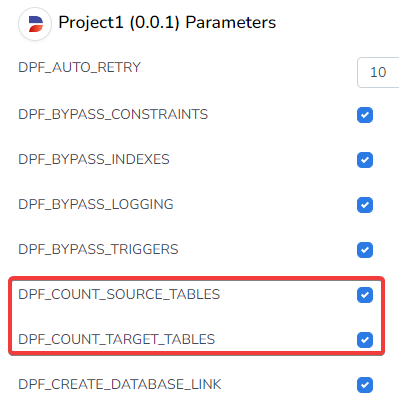399x405 pixels.
Task: Click the DPF_BYPASS_INDEXES parameter label
Action: tap(94, 159)
